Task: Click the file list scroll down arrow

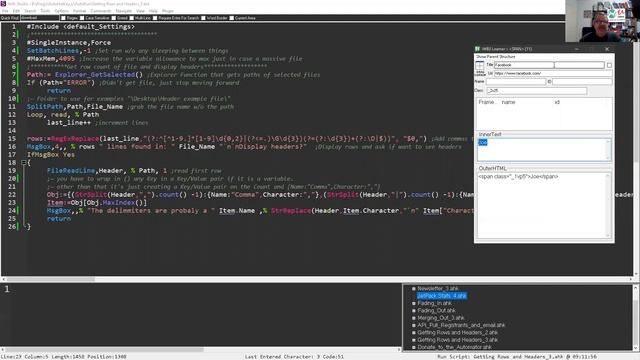Action: pyautogui.click(x=635, y=348)
